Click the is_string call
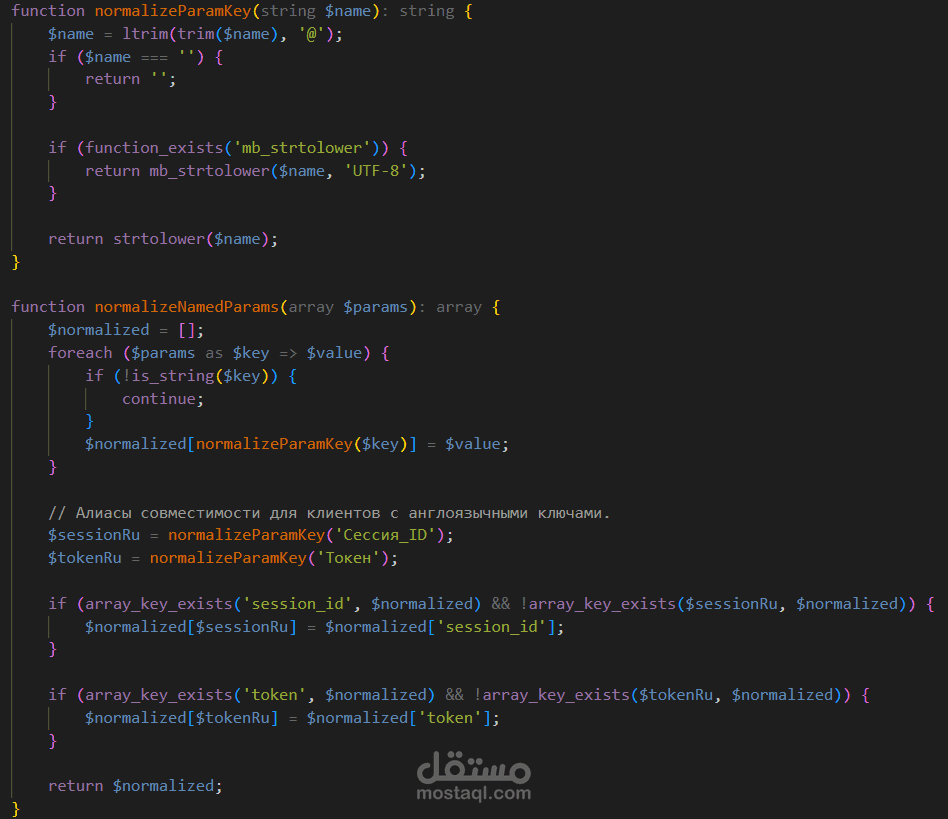 coord(172,376)
